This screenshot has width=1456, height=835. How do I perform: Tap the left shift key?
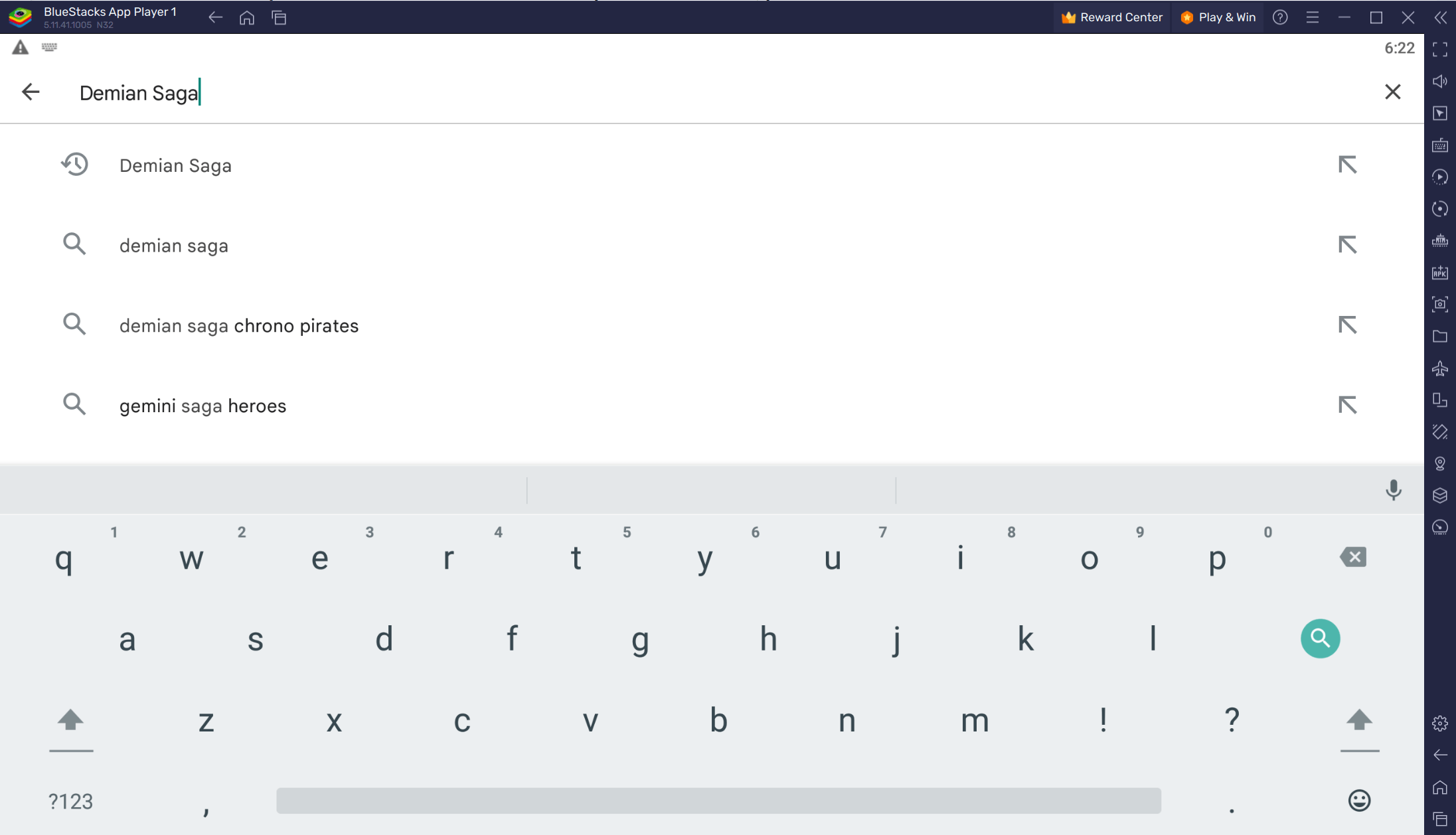[x=70, y=720]
